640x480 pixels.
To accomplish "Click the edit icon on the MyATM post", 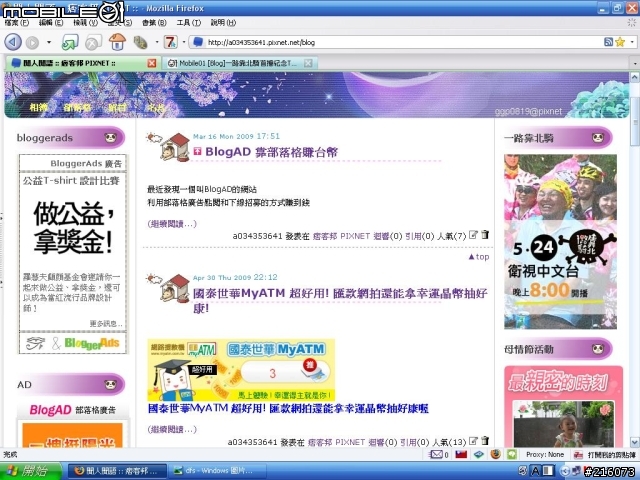I will coord(473,441).
